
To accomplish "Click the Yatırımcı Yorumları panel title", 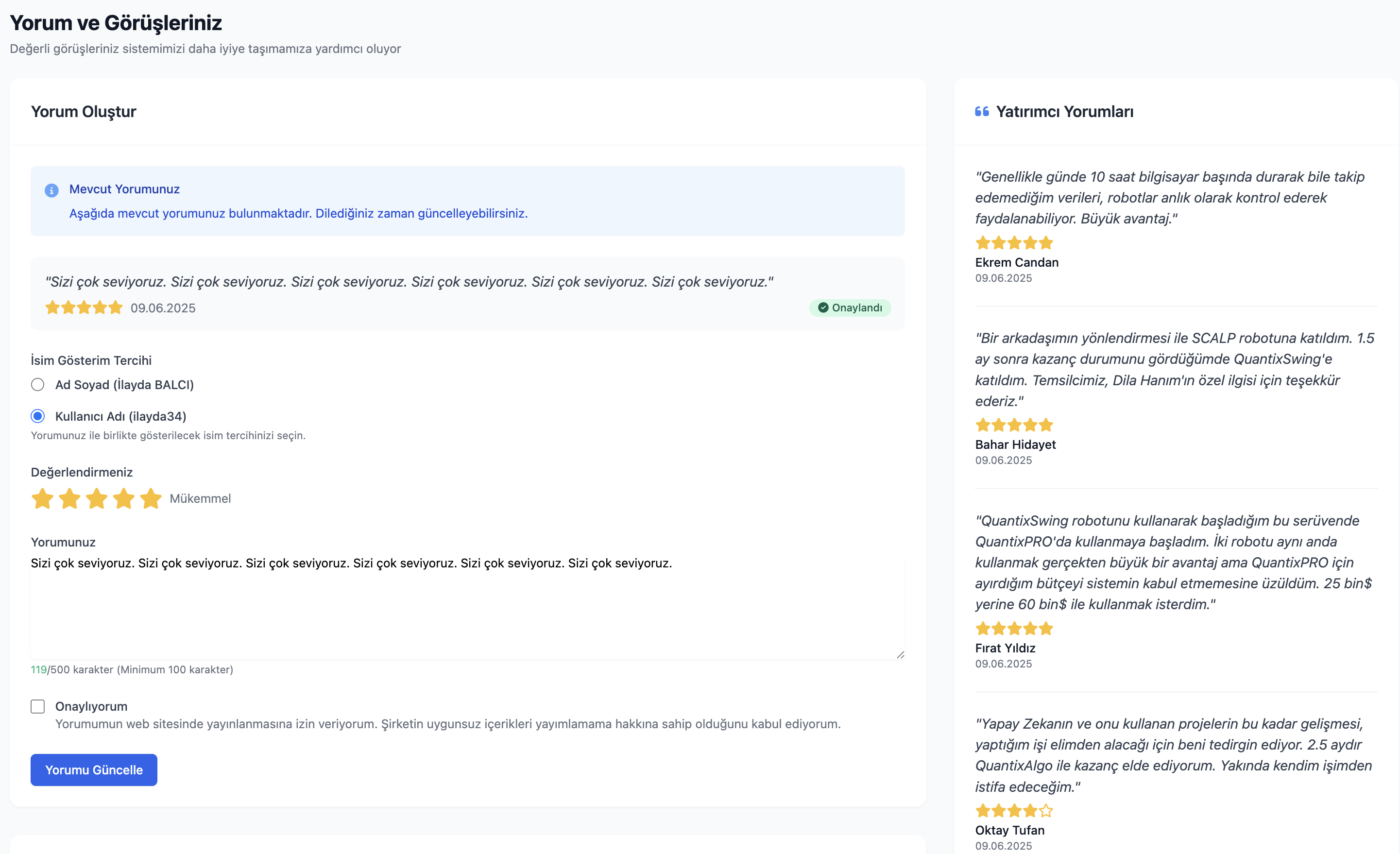I will [x=1065, y=111].
